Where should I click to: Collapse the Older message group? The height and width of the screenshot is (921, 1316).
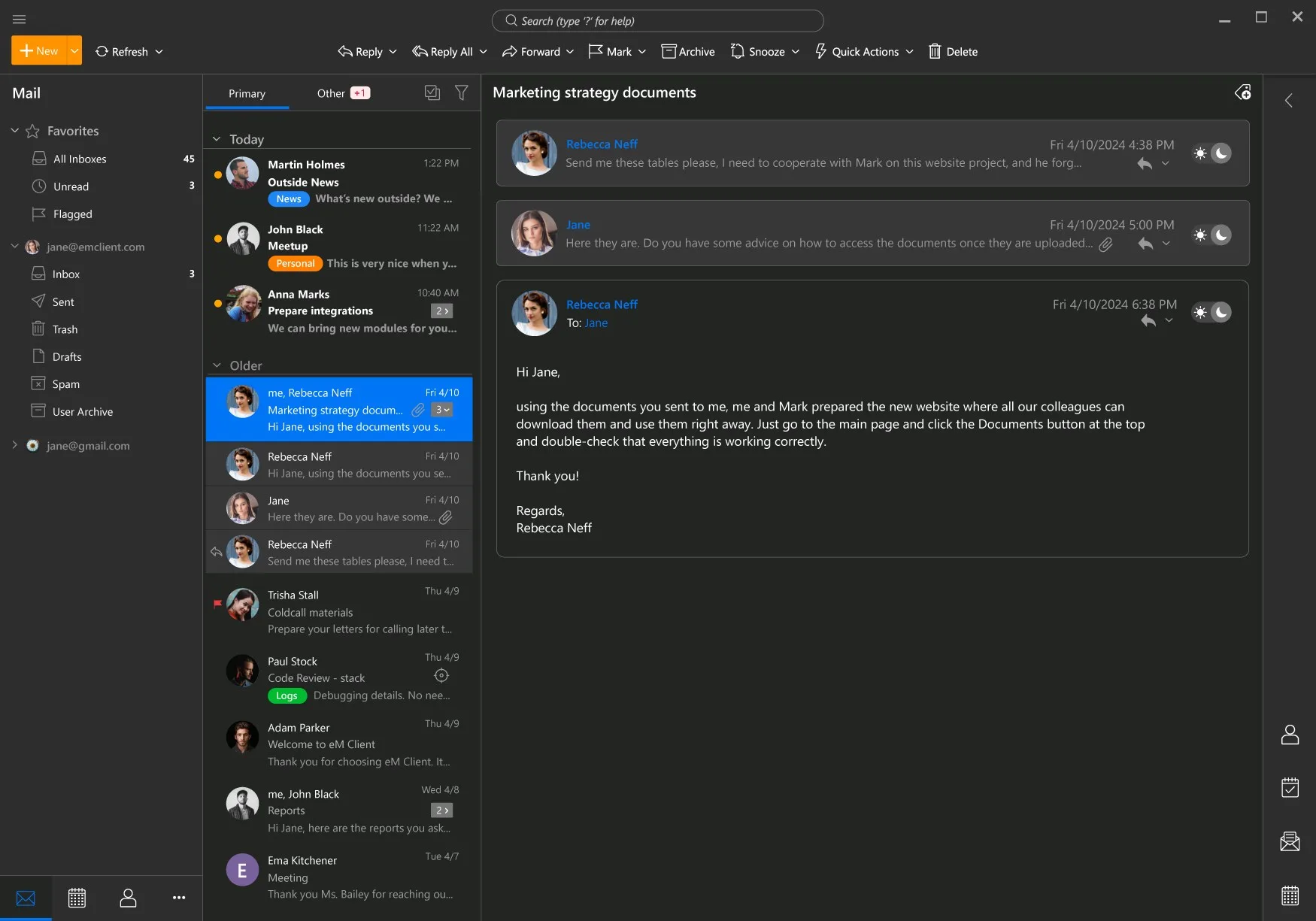[217, 365]
